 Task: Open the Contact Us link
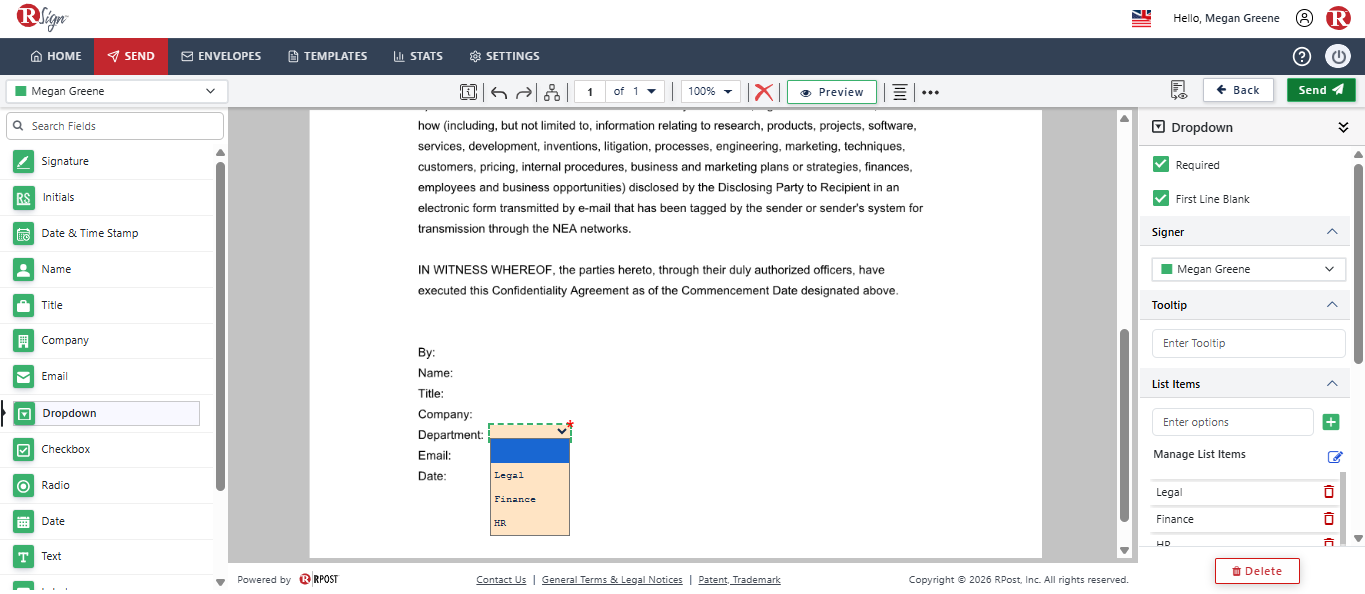tap(501, 580)
